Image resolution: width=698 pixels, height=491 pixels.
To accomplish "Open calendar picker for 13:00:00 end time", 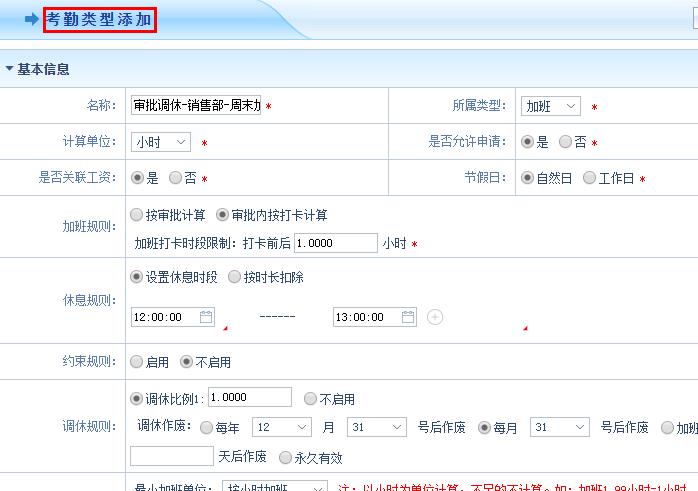I will pos(408,317).
